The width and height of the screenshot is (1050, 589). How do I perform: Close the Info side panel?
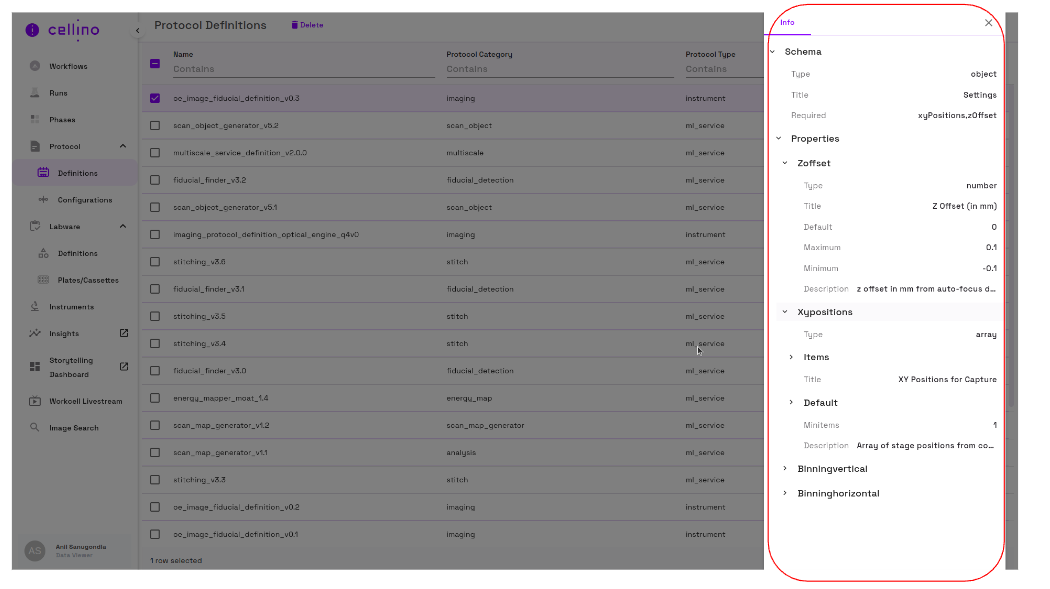[989, 22]
